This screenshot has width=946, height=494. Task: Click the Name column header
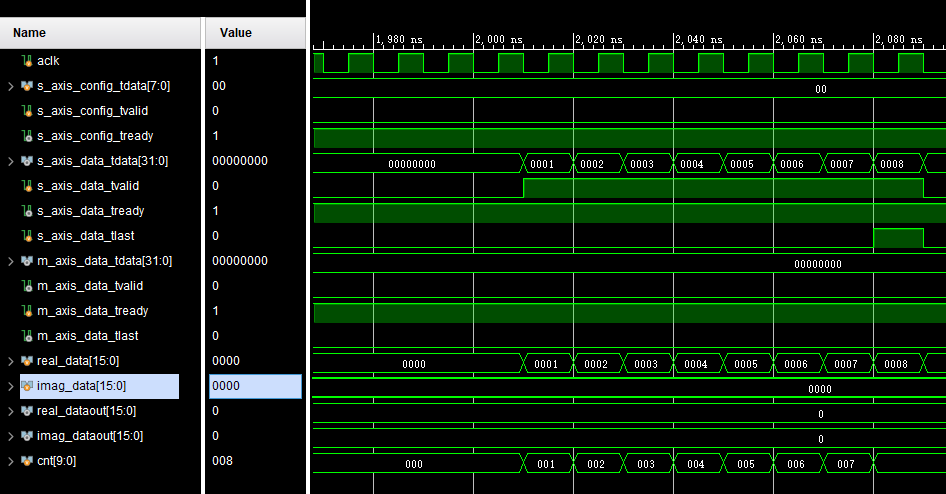tap(29, 33)
